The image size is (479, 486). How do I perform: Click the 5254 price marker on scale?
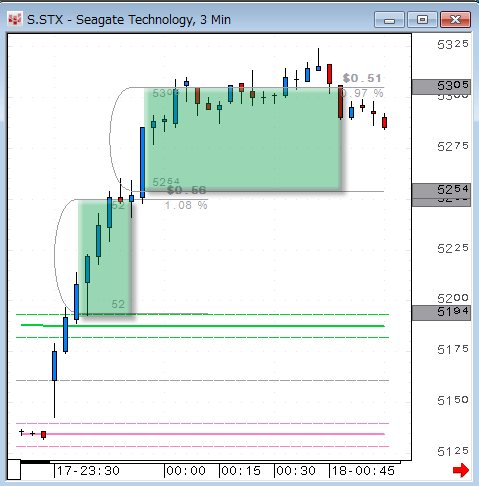tap(441, 190)
